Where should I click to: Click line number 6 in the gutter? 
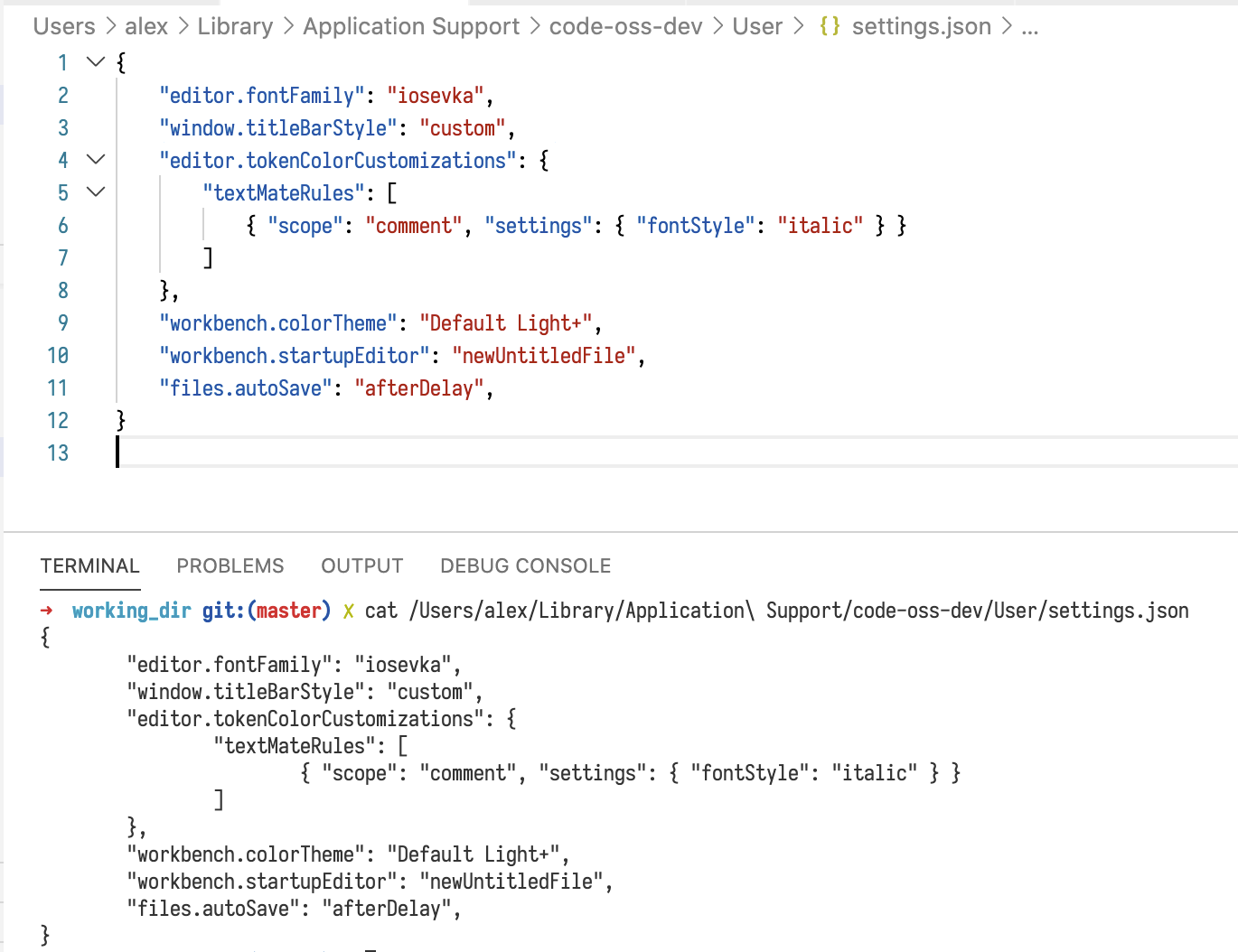[62, 225]
